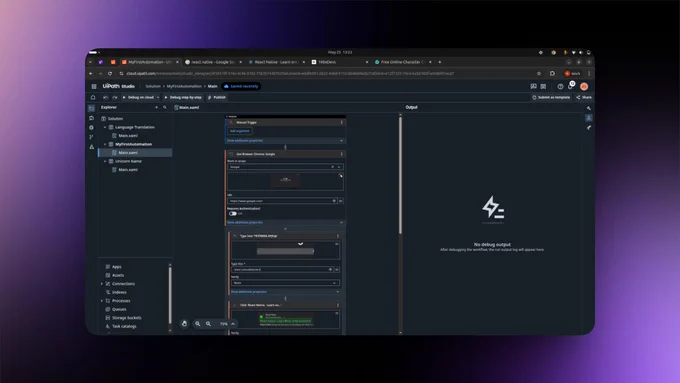Open the Work in scope dropdown
This screenshot has height=383, width=680.
339,167
